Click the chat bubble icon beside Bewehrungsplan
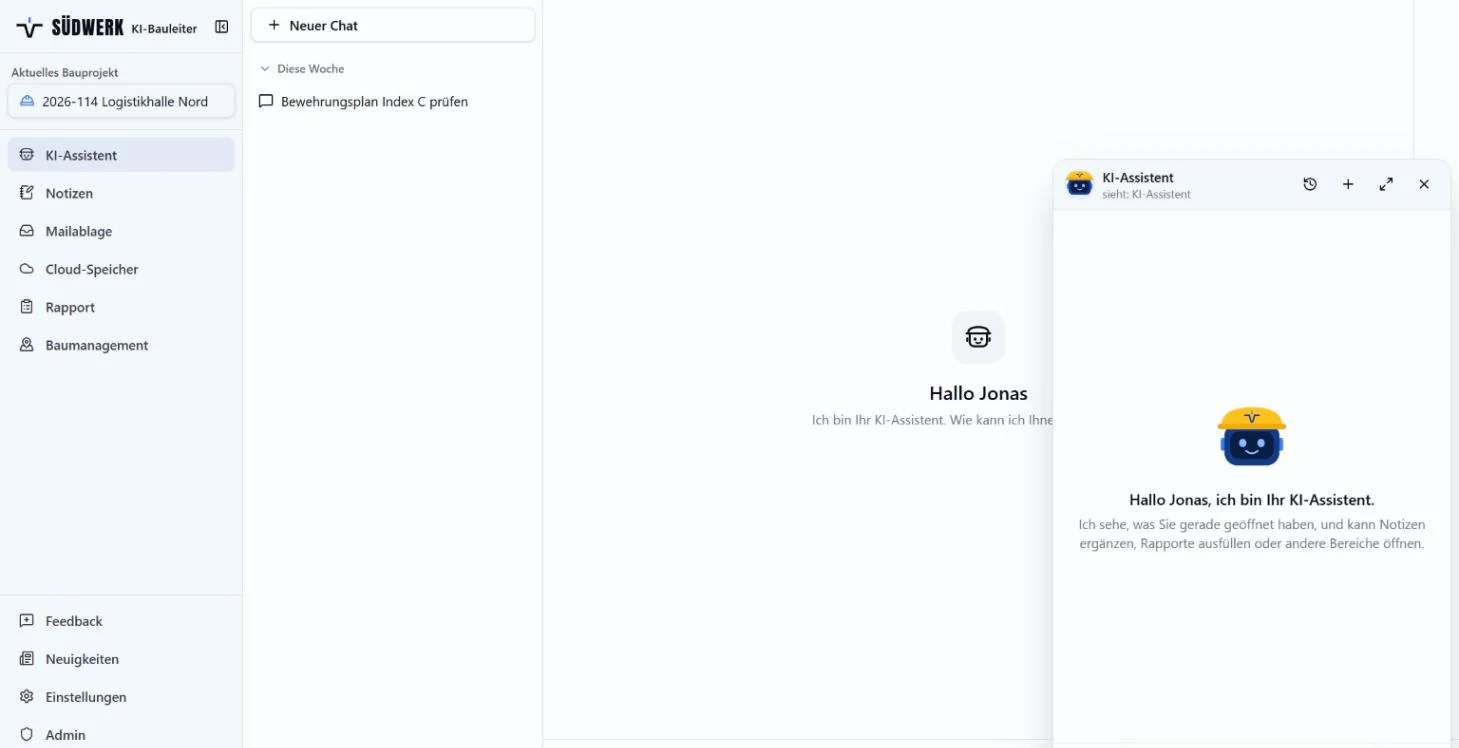The width and height of the screenshot is (1459, 748). click(x=266, y=101)
